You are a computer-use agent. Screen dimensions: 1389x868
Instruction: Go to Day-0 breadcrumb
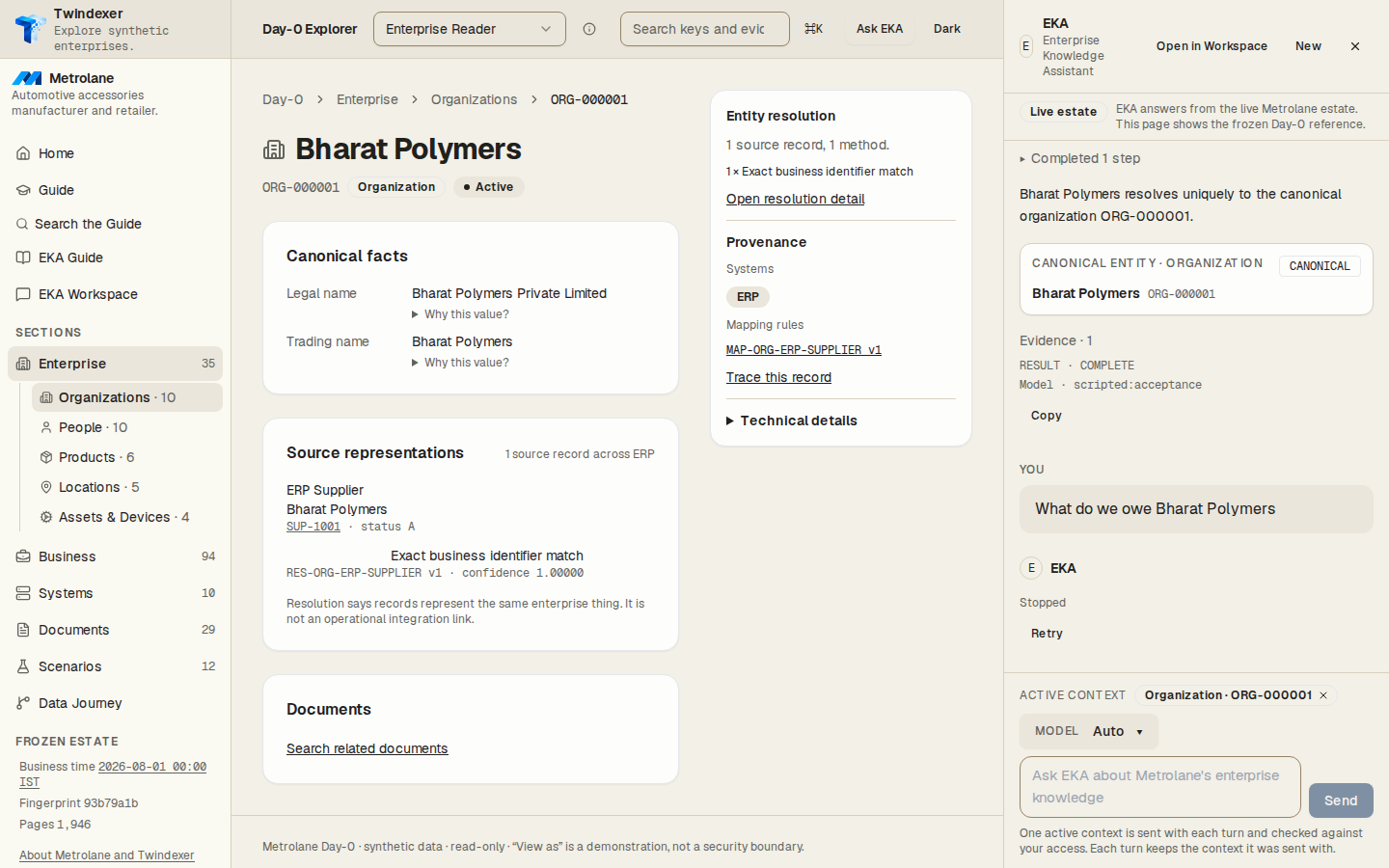coord(283,99)
